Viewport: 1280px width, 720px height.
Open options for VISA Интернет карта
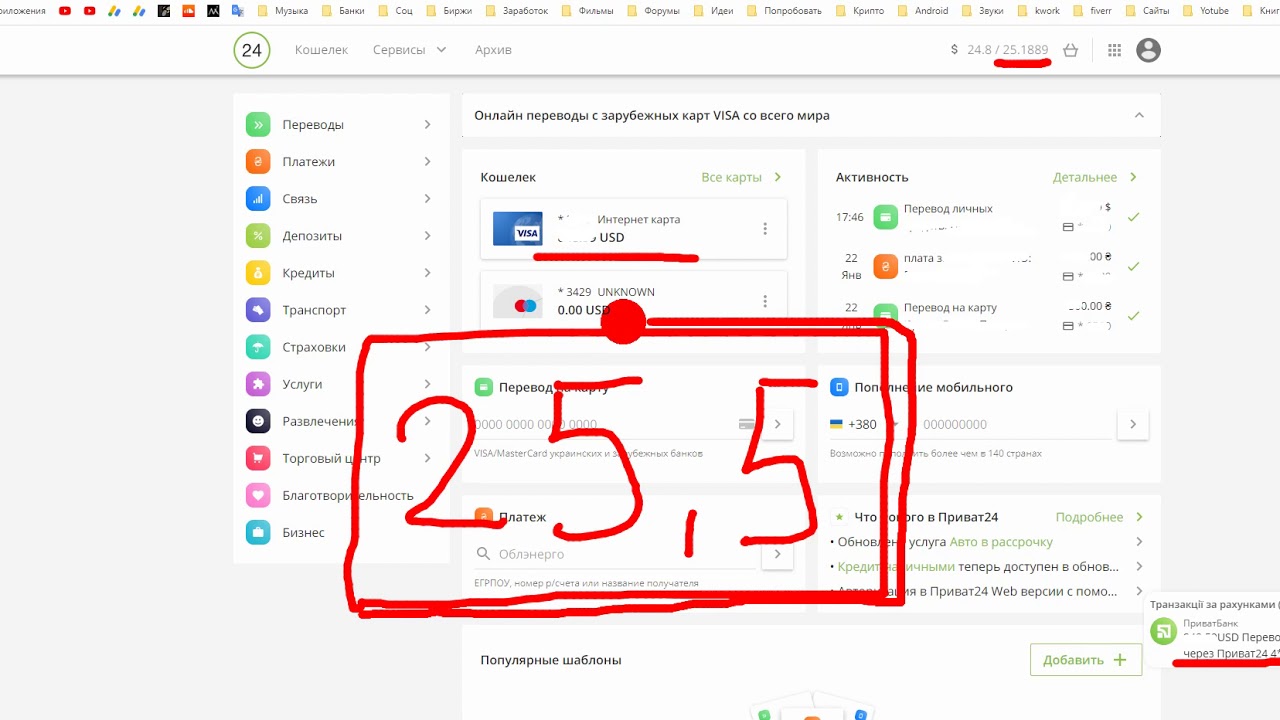(765, 228)
